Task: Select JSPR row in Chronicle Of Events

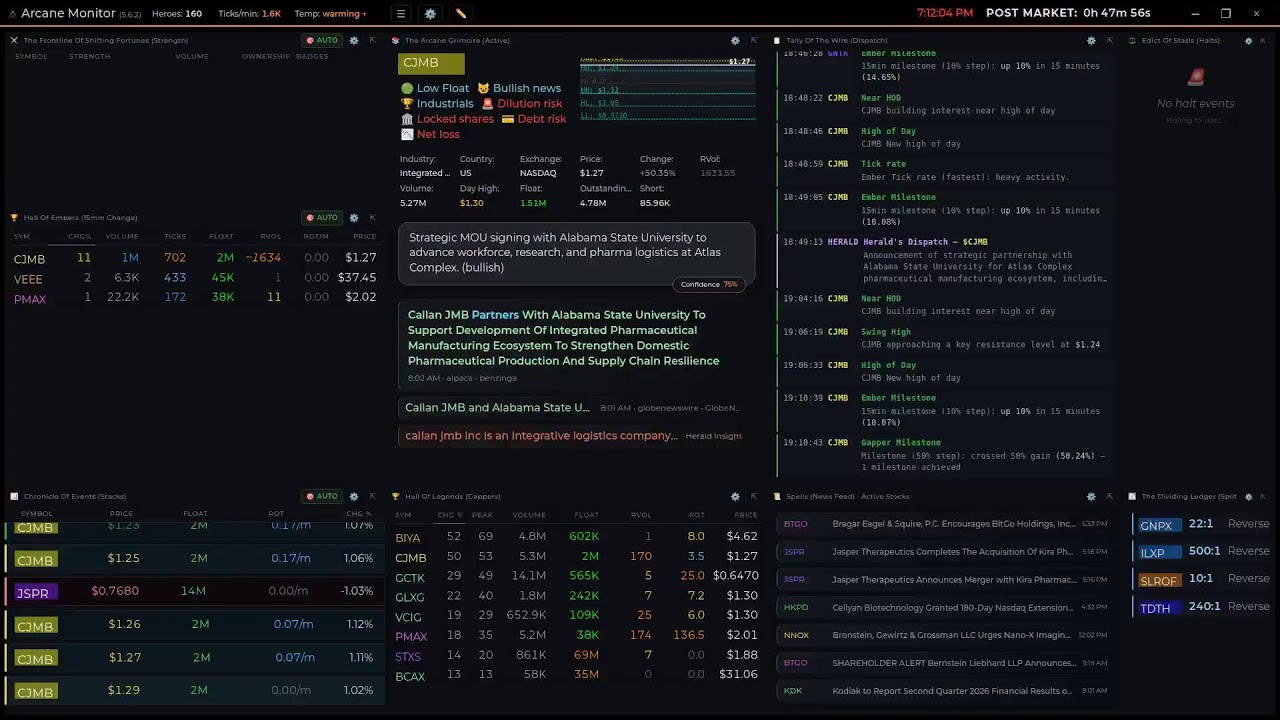Action: 195,591
